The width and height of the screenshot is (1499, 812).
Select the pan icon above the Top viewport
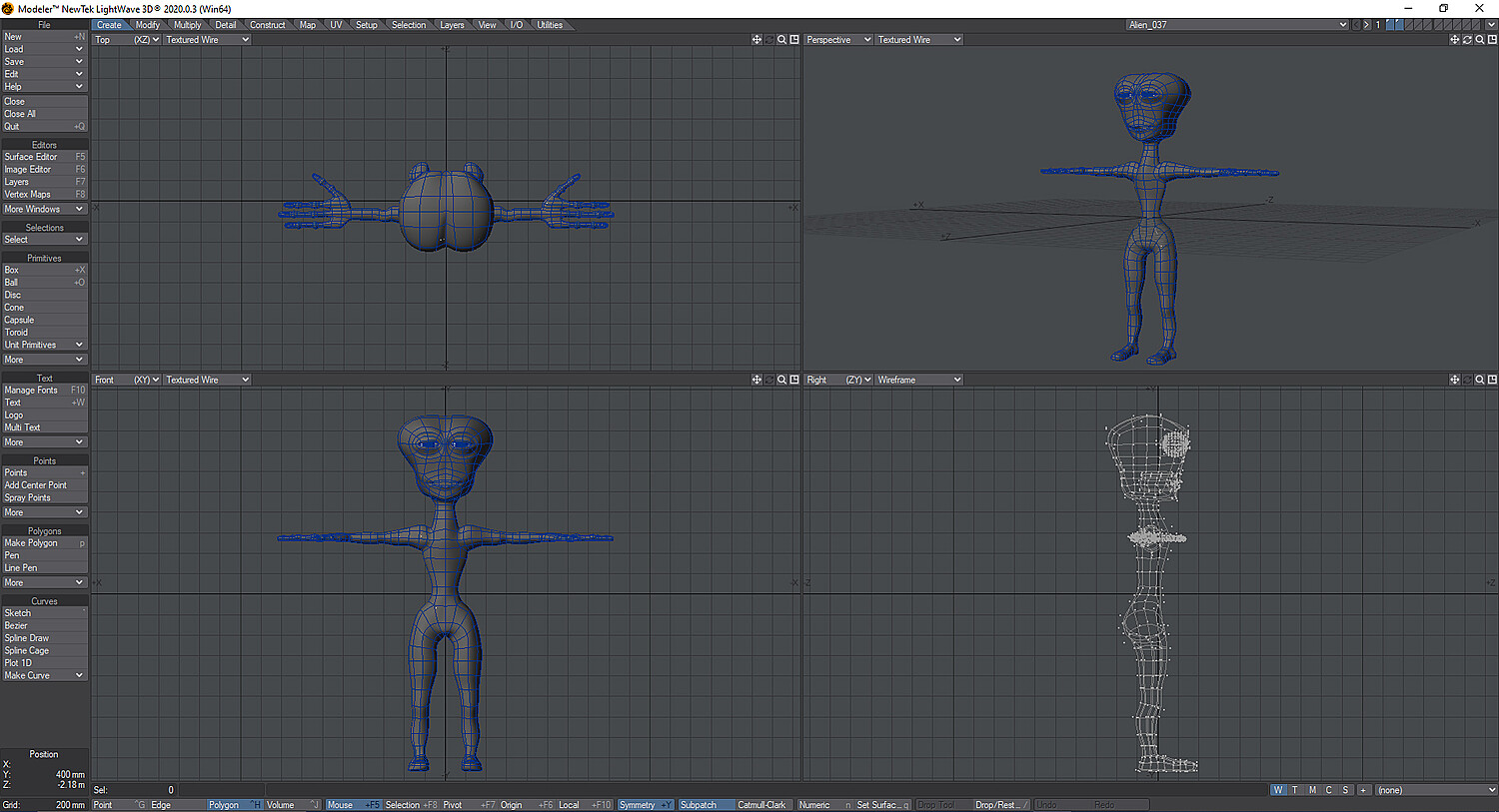tap(754, 39)
